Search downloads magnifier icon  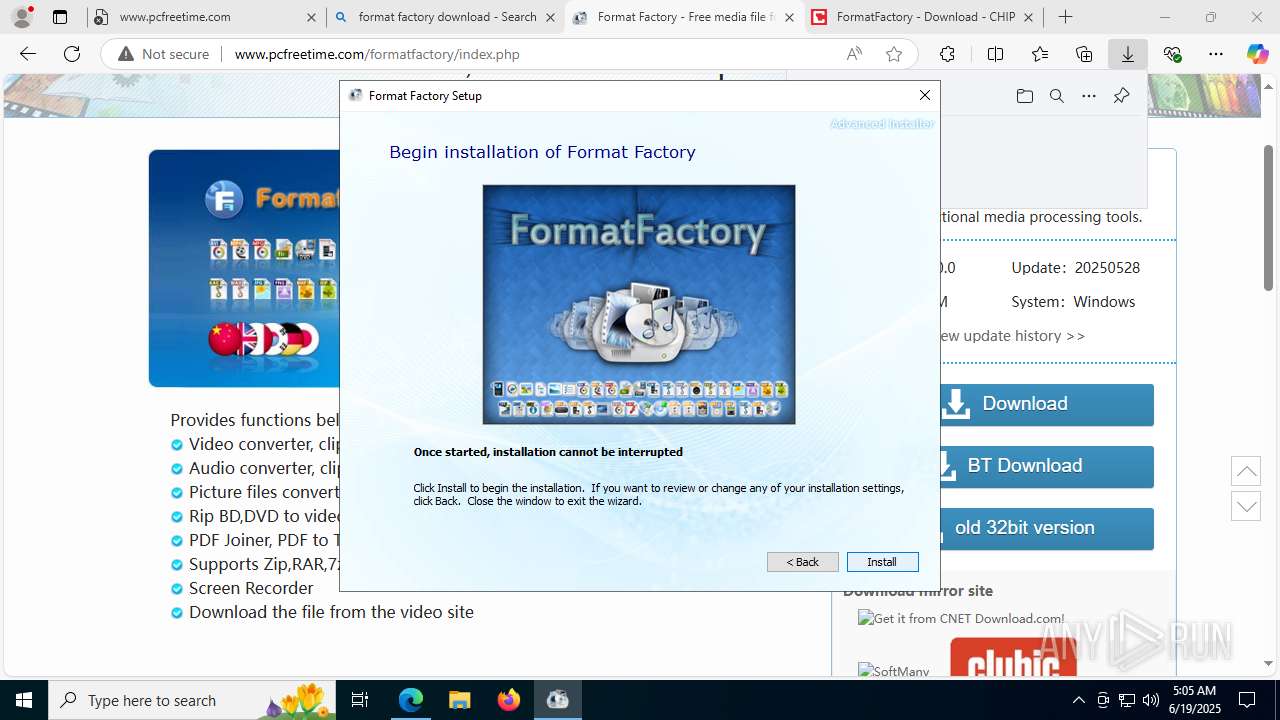click(x=1057, y=96)
